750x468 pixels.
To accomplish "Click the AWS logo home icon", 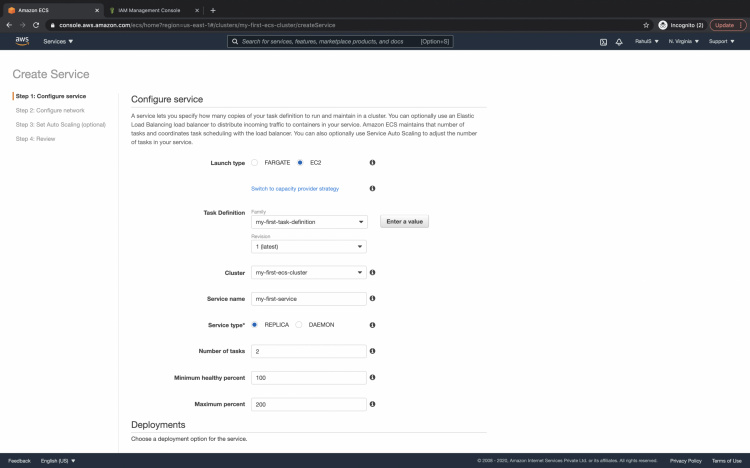I will click(x=22, y=41).
